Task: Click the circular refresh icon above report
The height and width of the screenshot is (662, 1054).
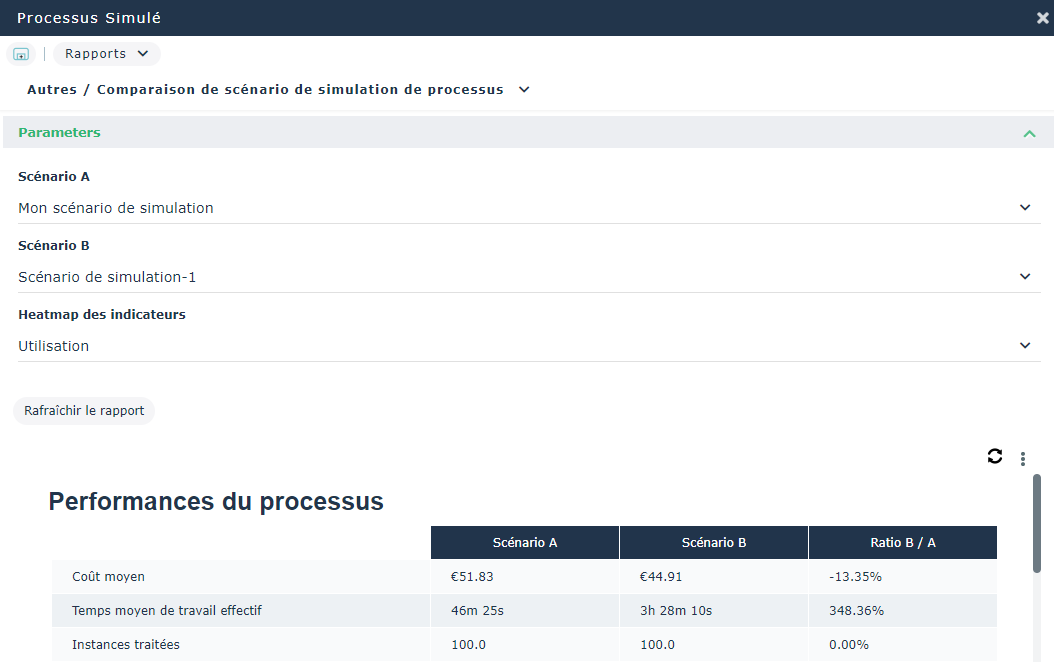Action: click(994, 456)
